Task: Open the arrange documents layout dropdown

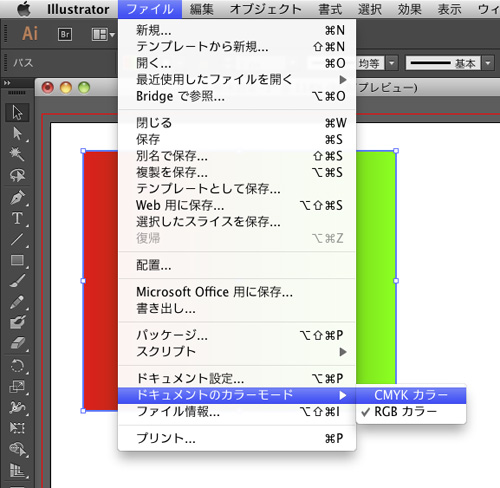Action: pyautogui.click(x=103, y=34)
